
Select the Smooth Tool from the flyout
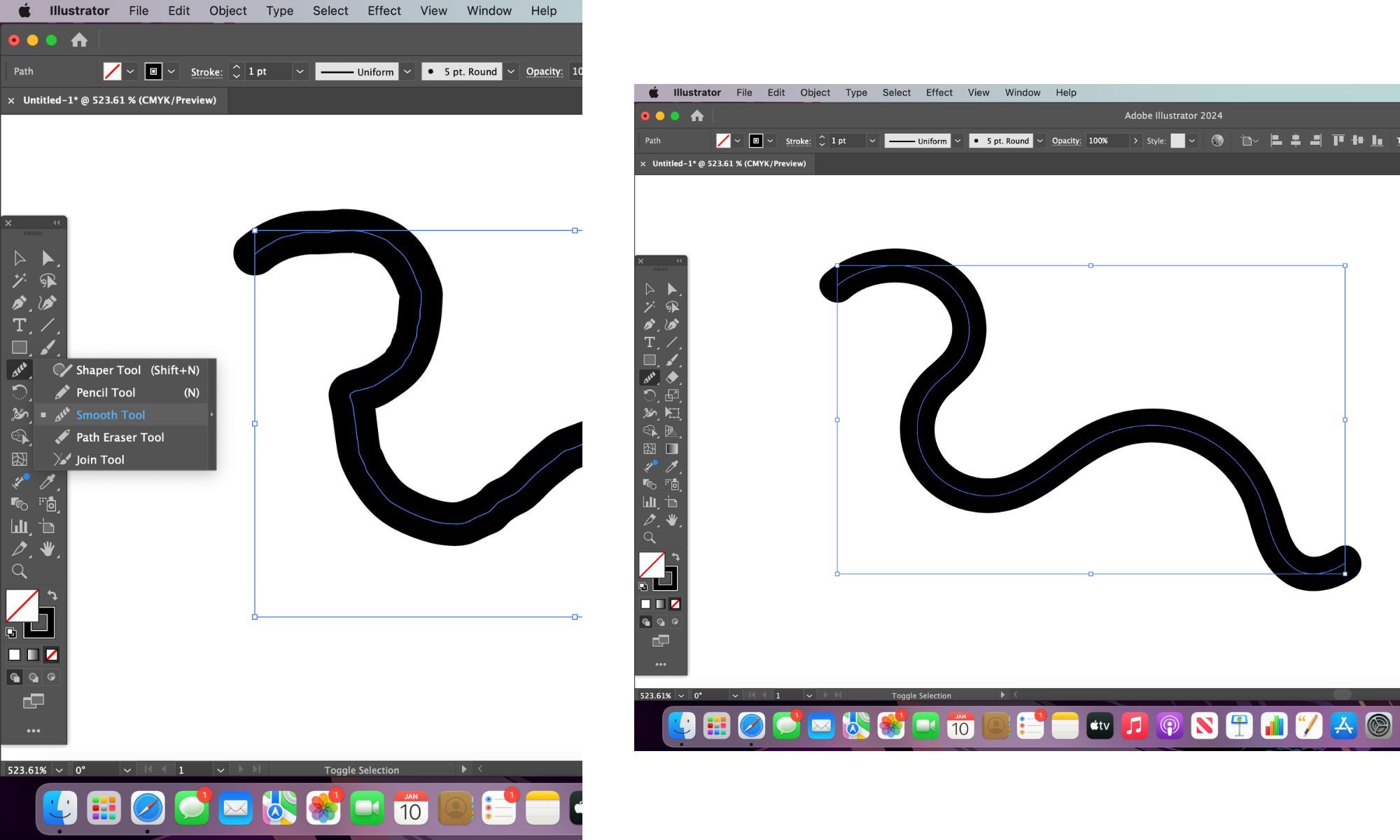(110, 414)
